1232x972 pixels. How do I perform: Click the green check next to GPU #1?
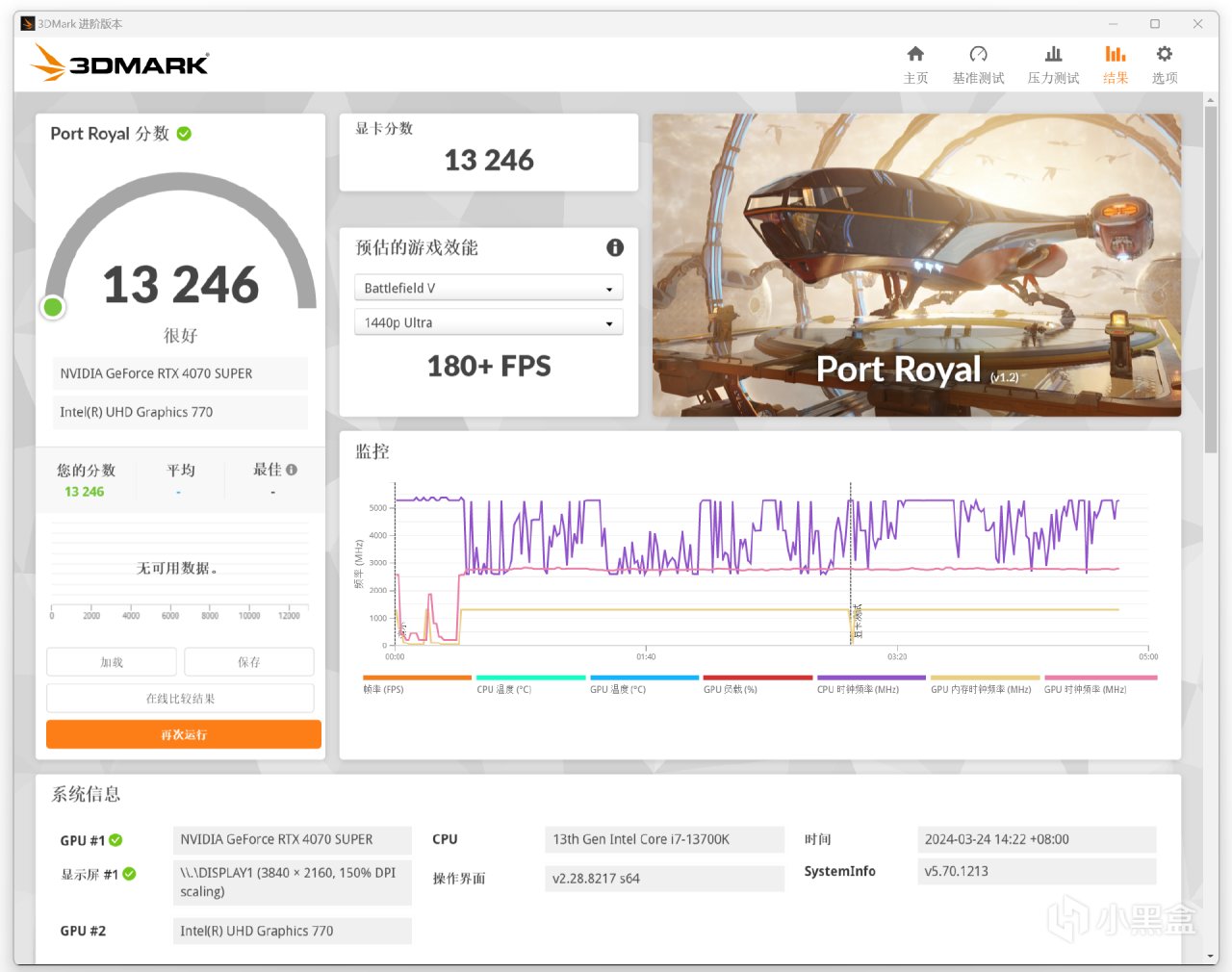coord(115,840)
